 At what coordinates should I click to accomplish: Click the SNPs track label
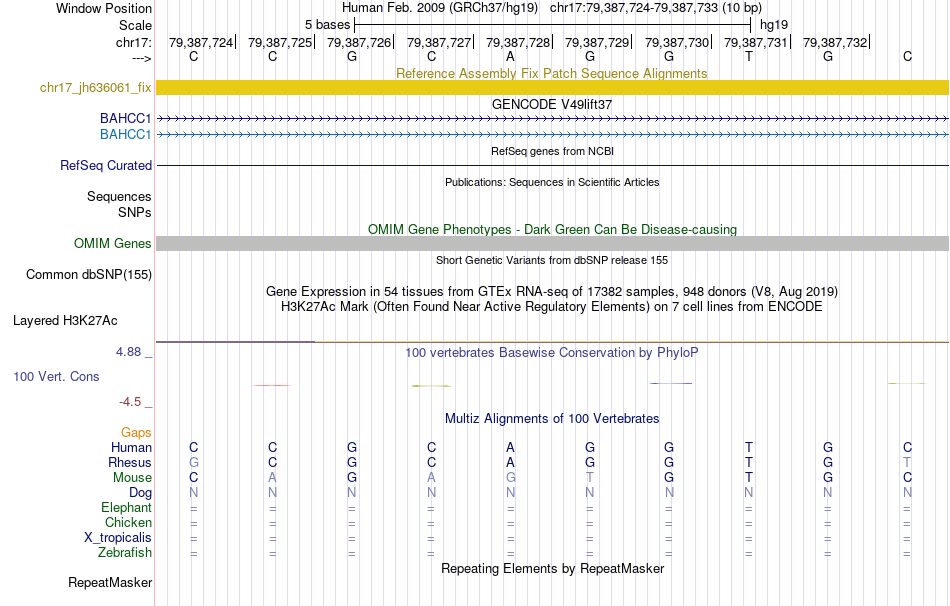point(135,212)
